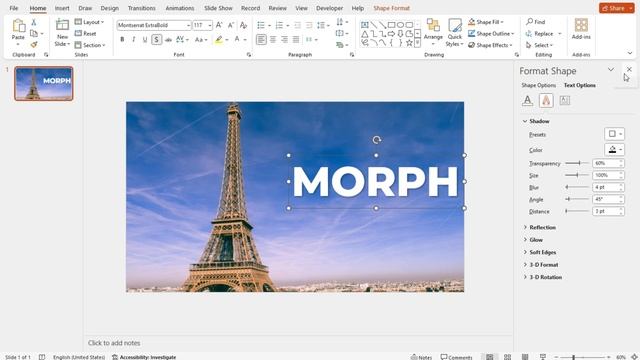Open Slide Sorter view in status bar
This screenshot has width=640, height=360.
coord(507,357)
